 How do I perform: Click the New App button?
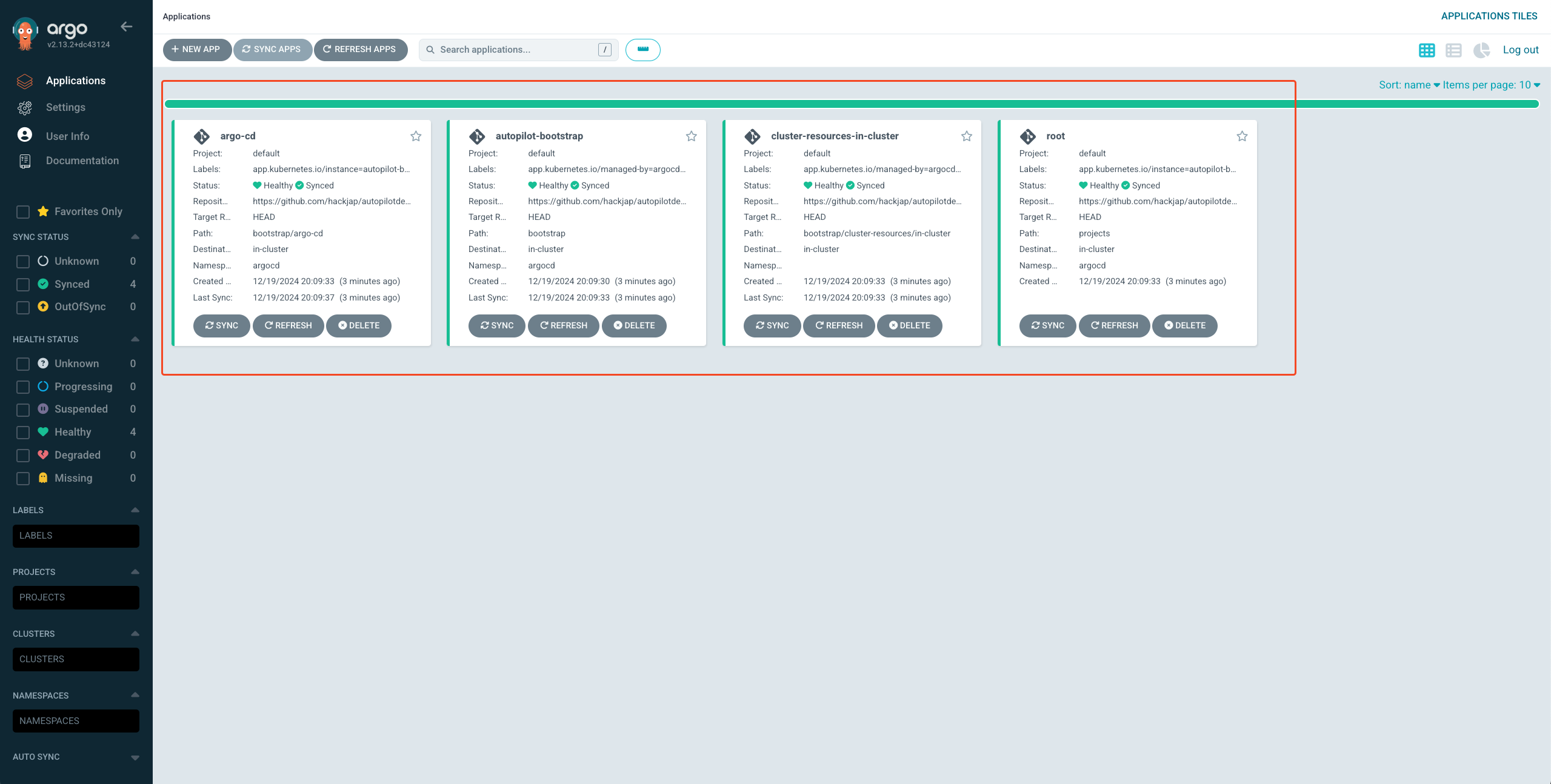click(196, 50)
